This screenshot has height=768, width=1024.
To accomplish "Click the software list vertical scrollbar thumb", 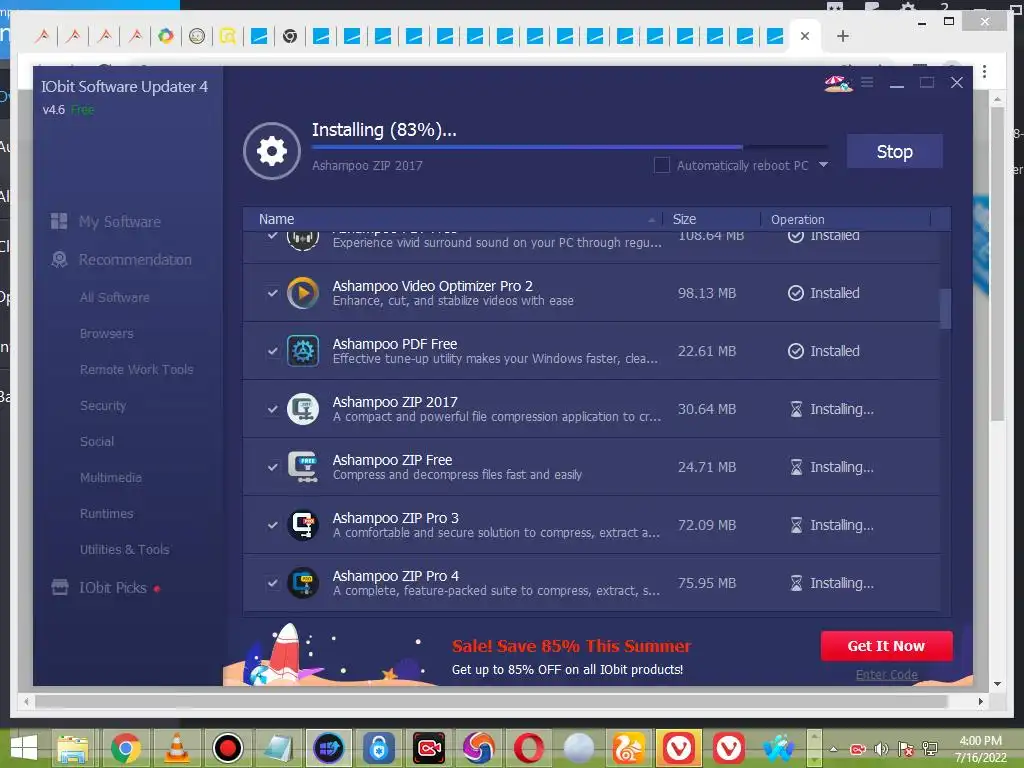I will (945, 308).
